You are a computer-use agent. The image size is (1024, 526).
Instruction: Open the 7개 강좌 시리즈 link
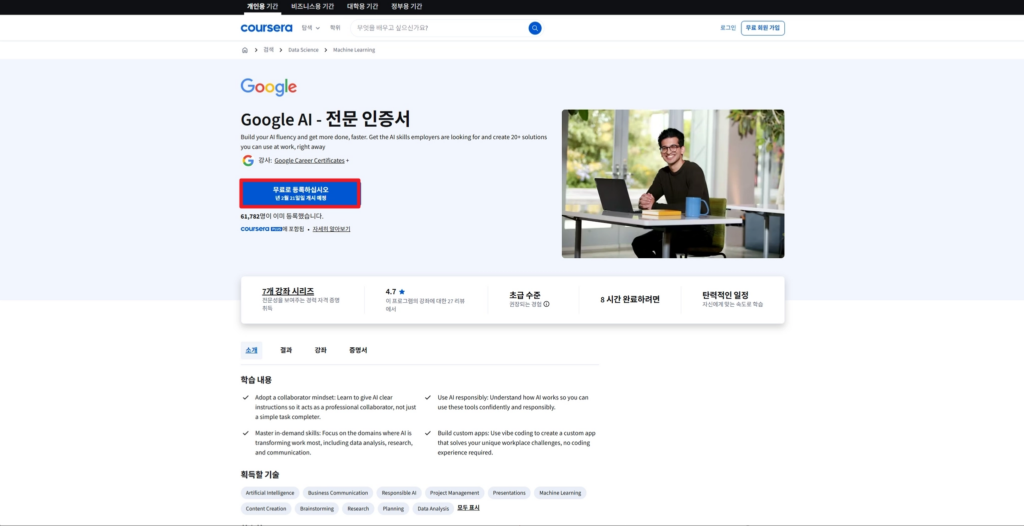(288, 291)
